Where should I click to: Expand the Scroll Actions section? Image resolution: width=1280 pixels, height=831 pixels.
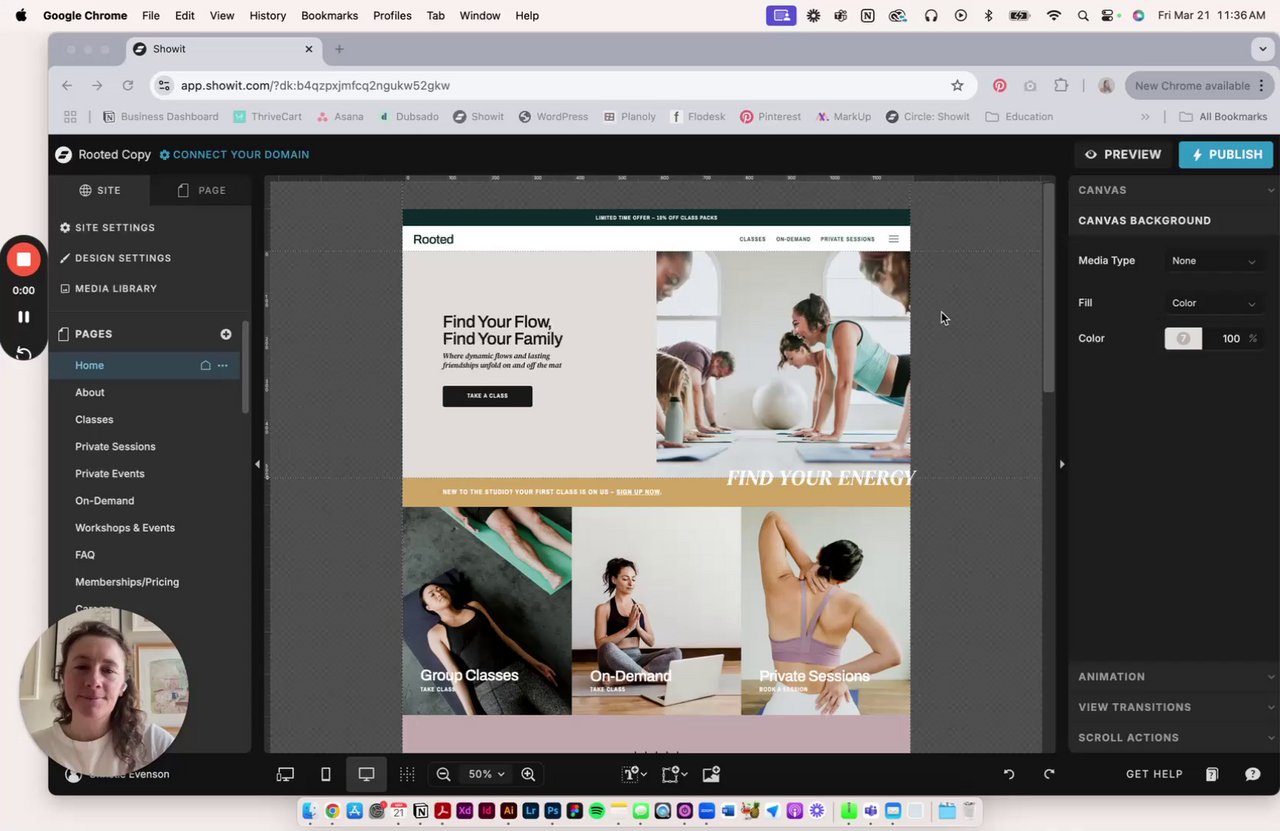1174,738
